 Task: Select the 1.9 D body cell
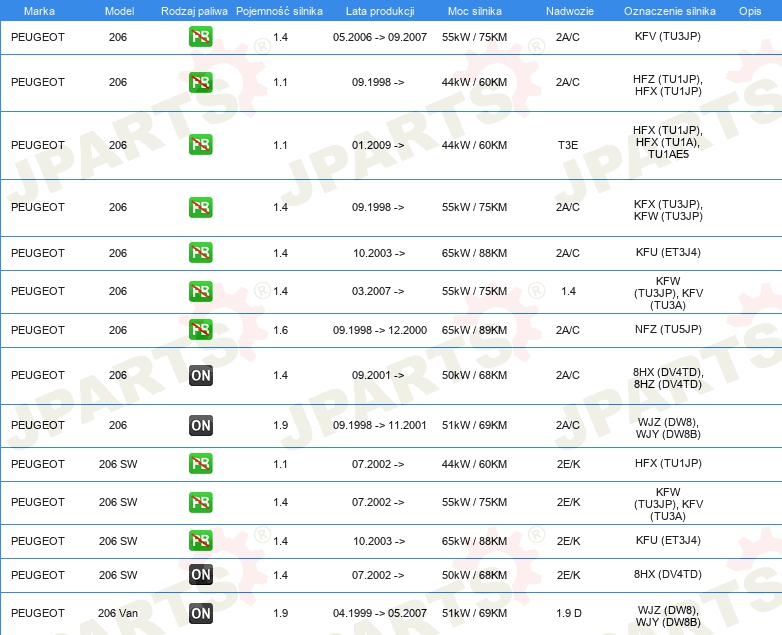pyautogui.click(x=569, y=613)
